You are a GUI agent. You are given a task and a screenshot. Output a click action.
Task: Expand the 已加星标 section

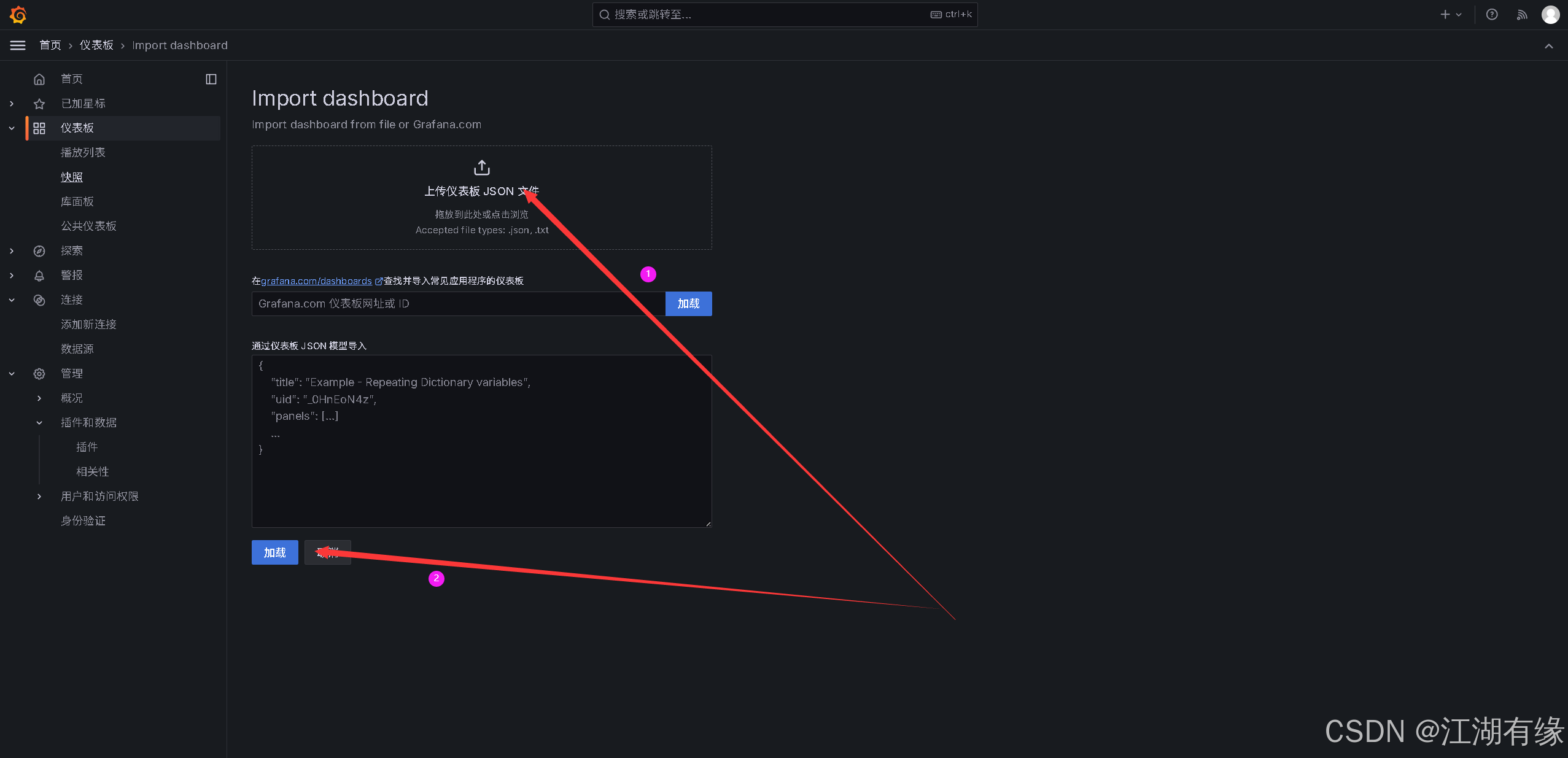point(12,104)
